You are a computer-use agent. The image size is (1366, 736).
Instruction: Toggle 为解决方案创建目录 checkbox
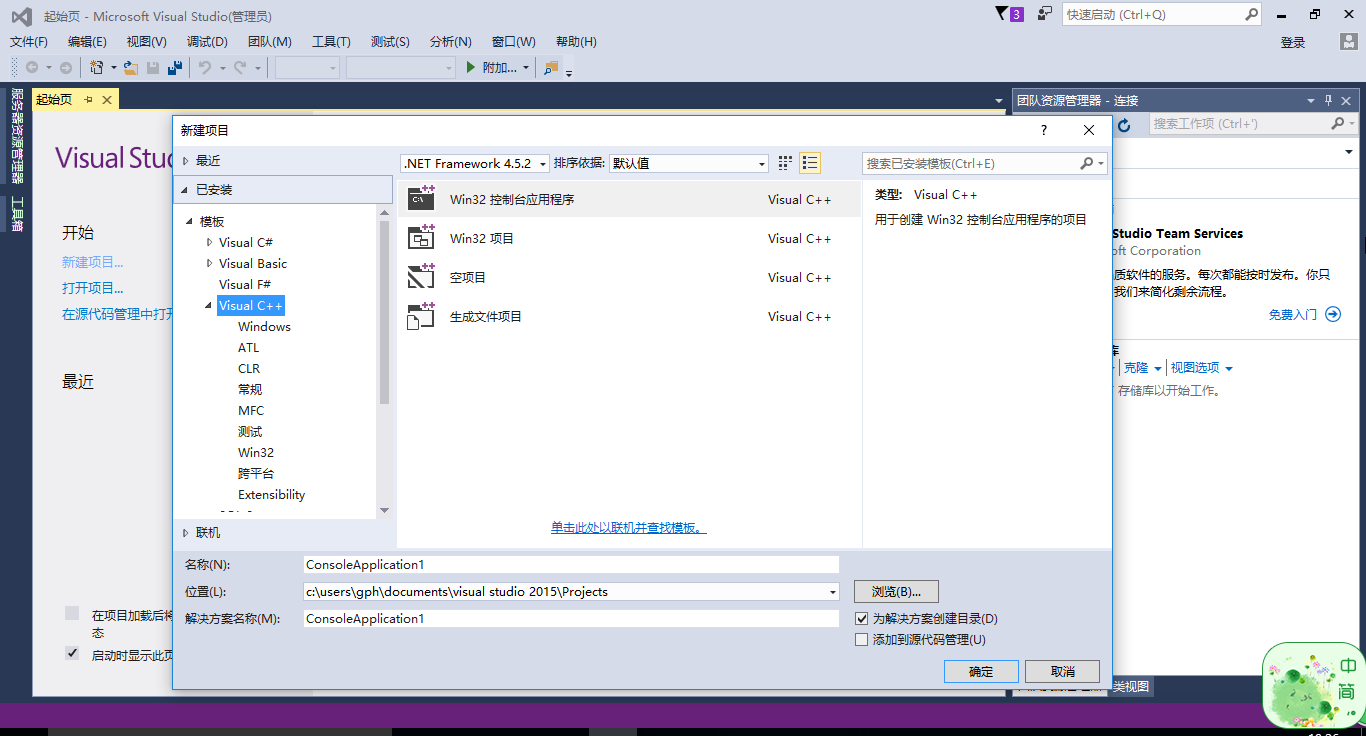coord(862,619)
